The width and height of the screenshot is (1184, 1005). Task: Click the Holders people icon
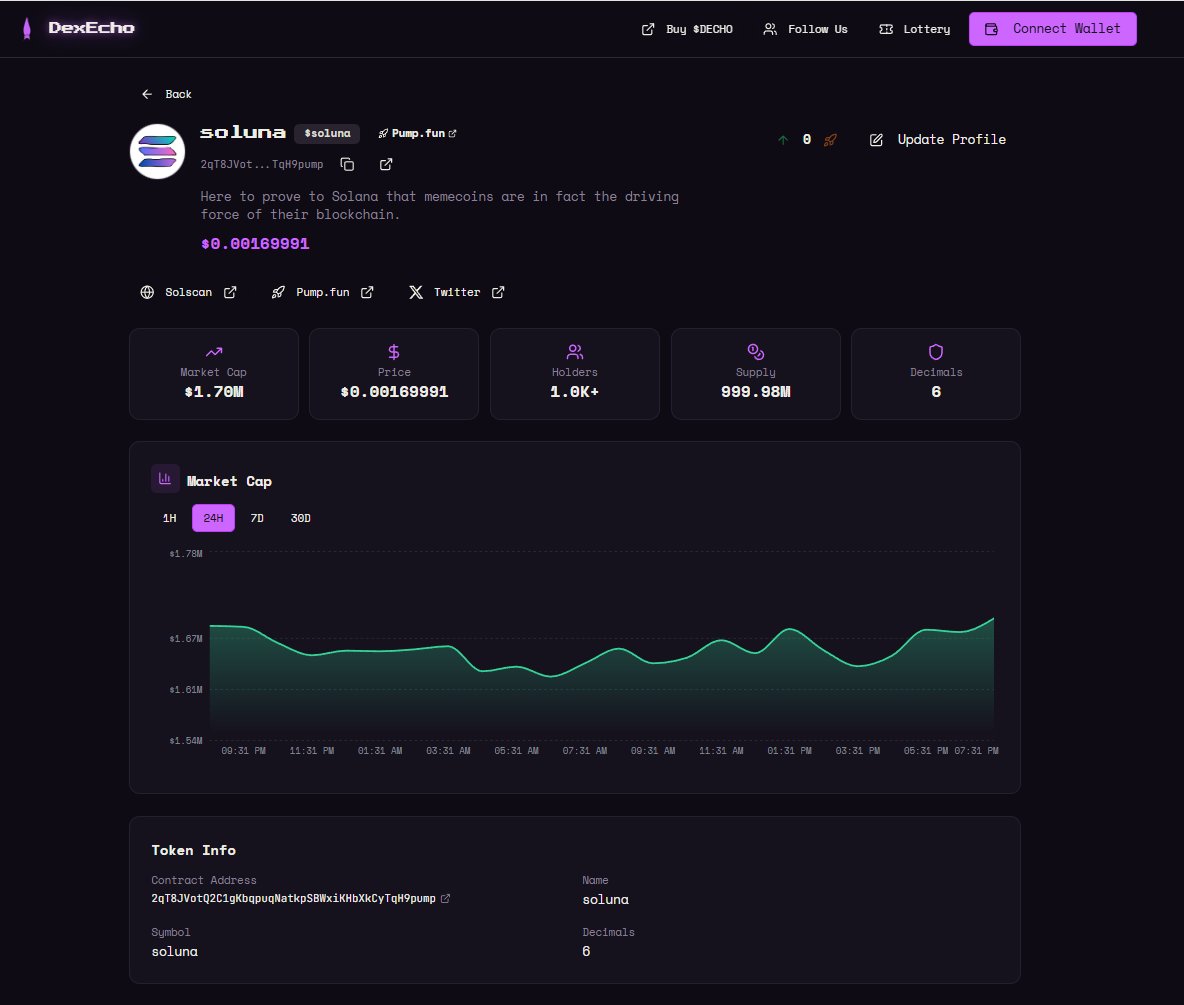575,352
